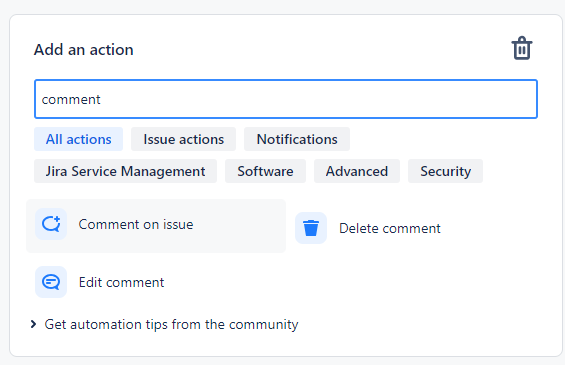This screenshot has width=565, height=365.
Task: Open Get automation tips from the community
Action: click(171, 325)
